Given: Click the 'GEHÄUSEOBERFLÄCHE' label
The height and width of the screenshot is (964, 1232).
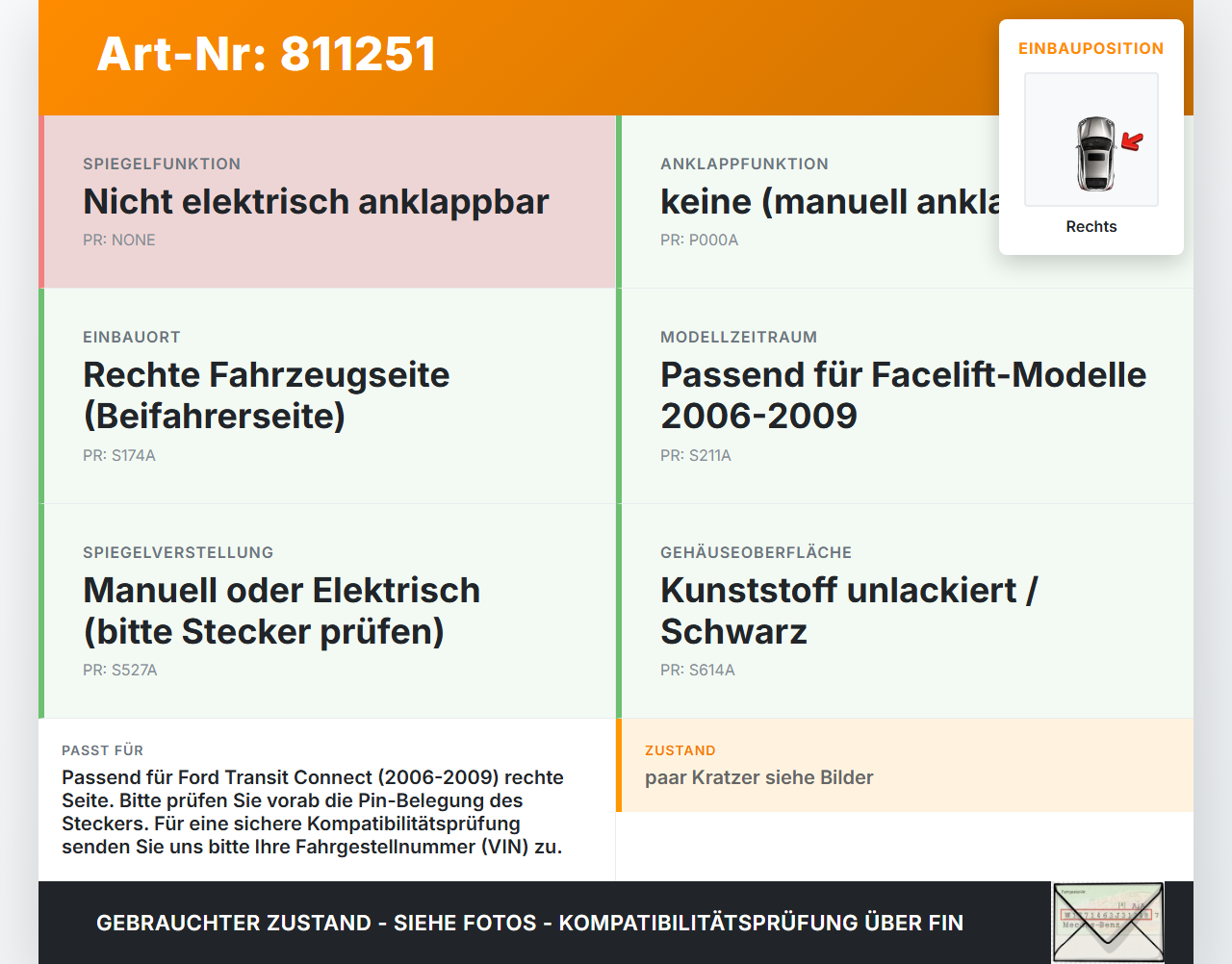Looking at the screenshot, I should pyautogui.click(x=756, y=552).
